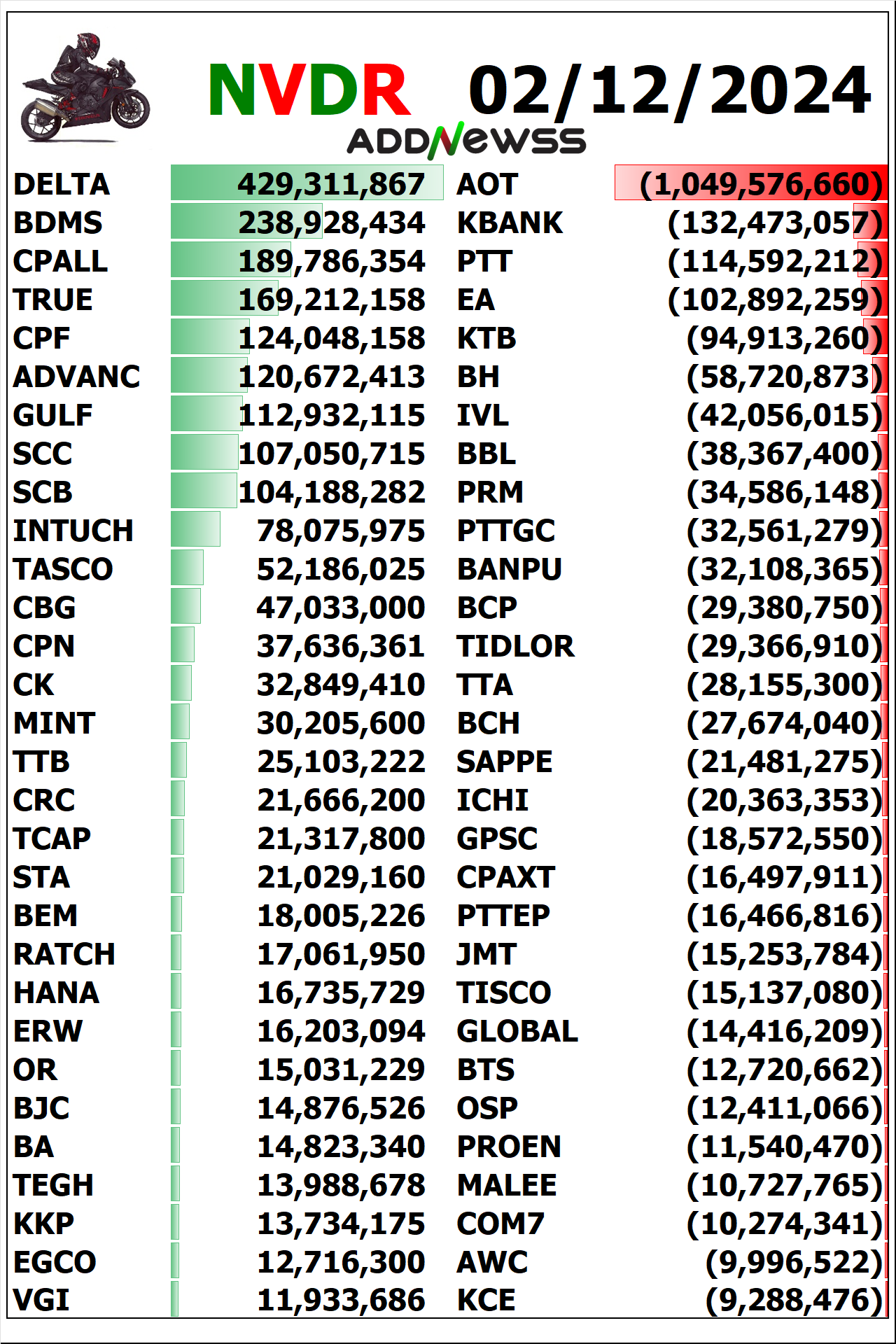
Task: Click the DELTA stock symbol
Action: [62, 184]
